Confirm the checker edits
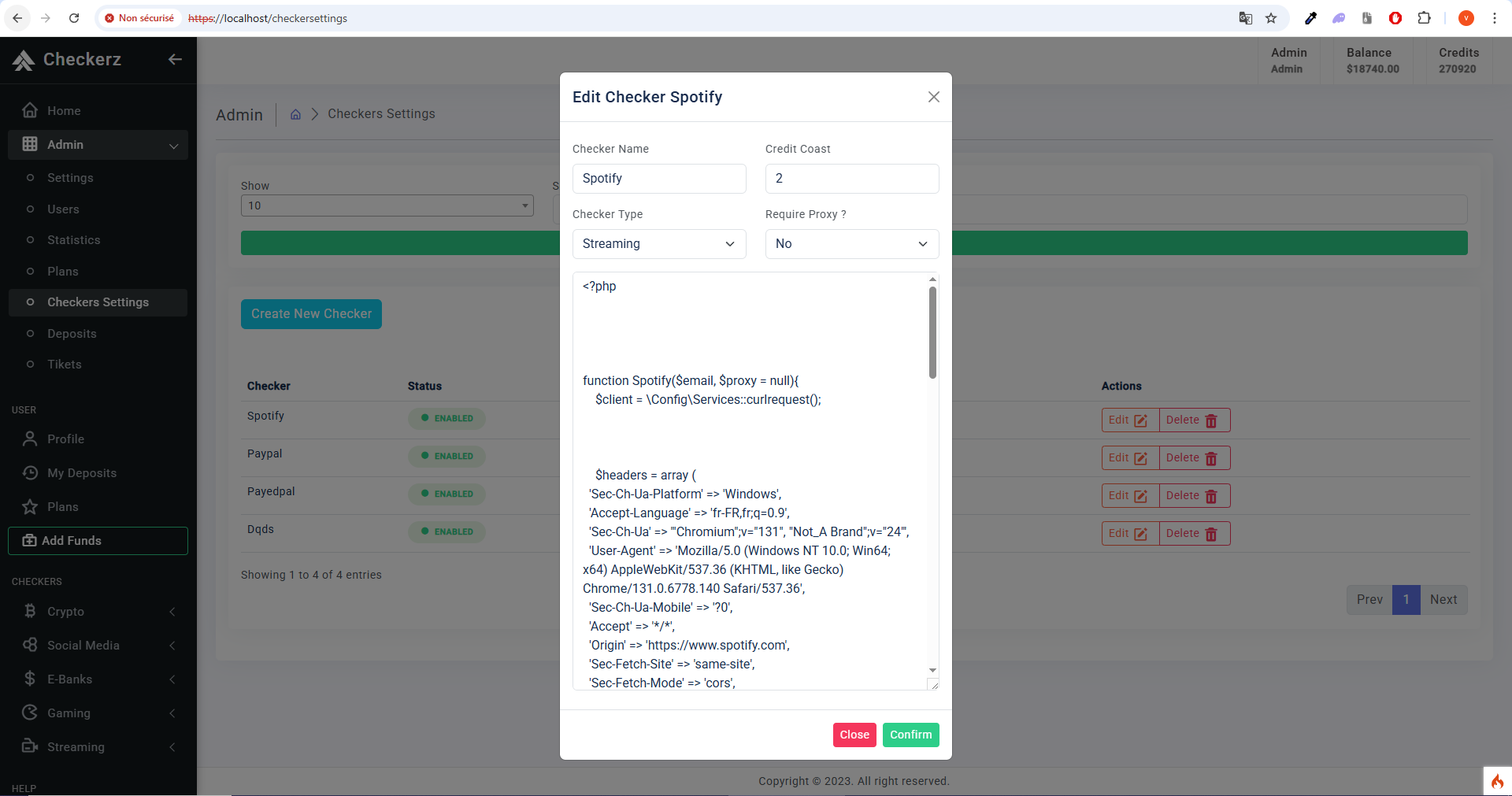This screenshot has width=1512, height=796. [911, 735]
